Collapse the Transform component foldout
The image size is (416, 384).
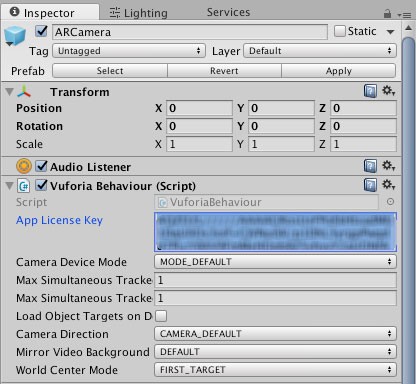tap(10, 92)
